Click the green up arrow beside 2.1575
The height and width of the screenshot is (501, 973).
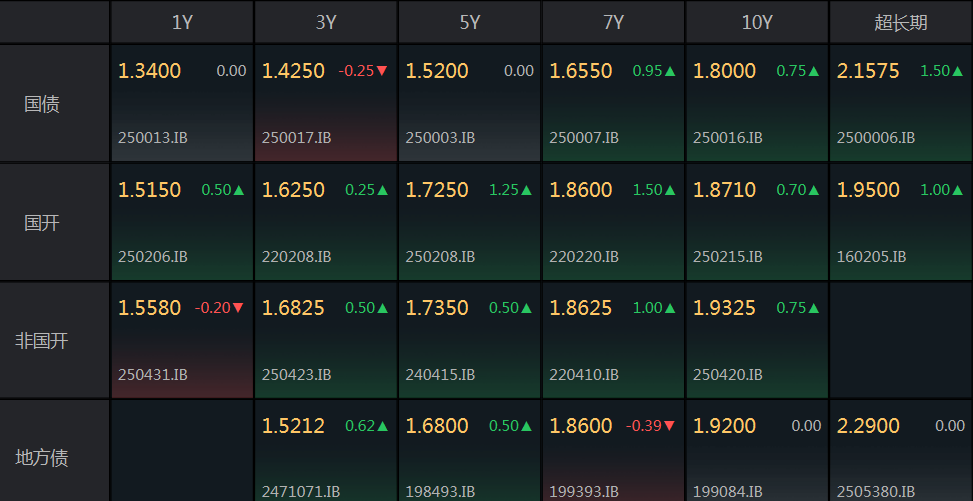click(958, 71)
